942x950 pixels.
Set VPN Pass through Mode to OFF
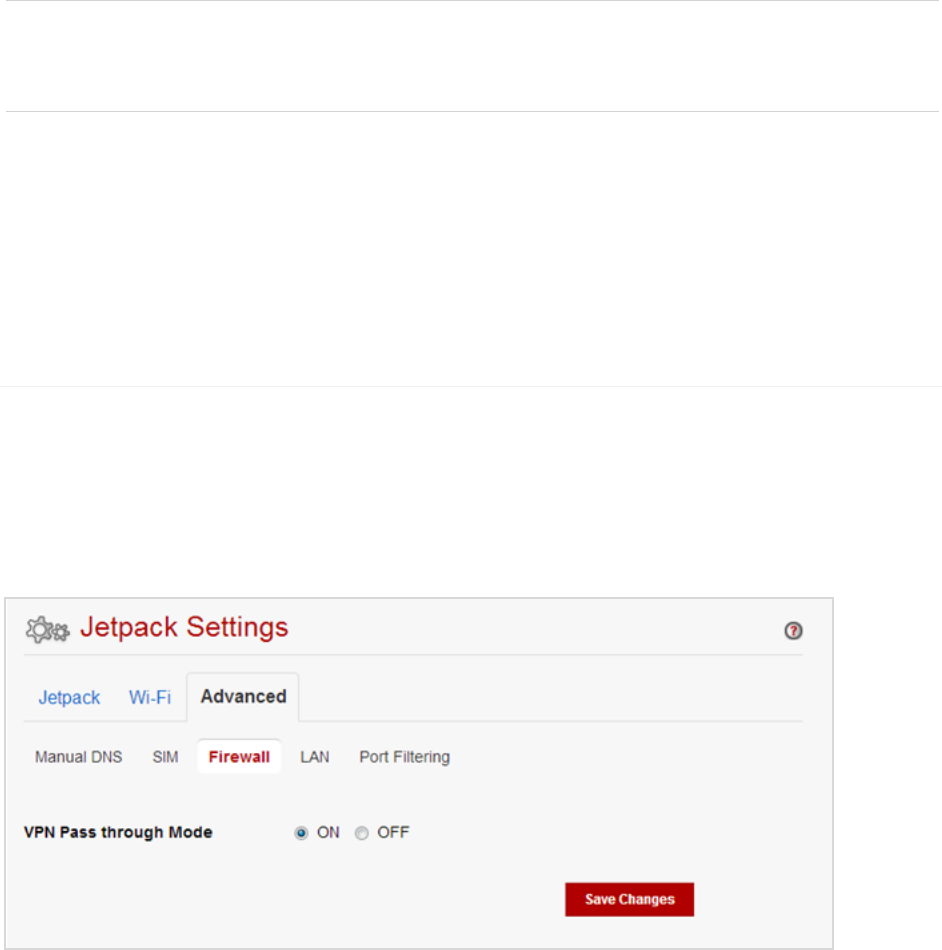point(362,833)
